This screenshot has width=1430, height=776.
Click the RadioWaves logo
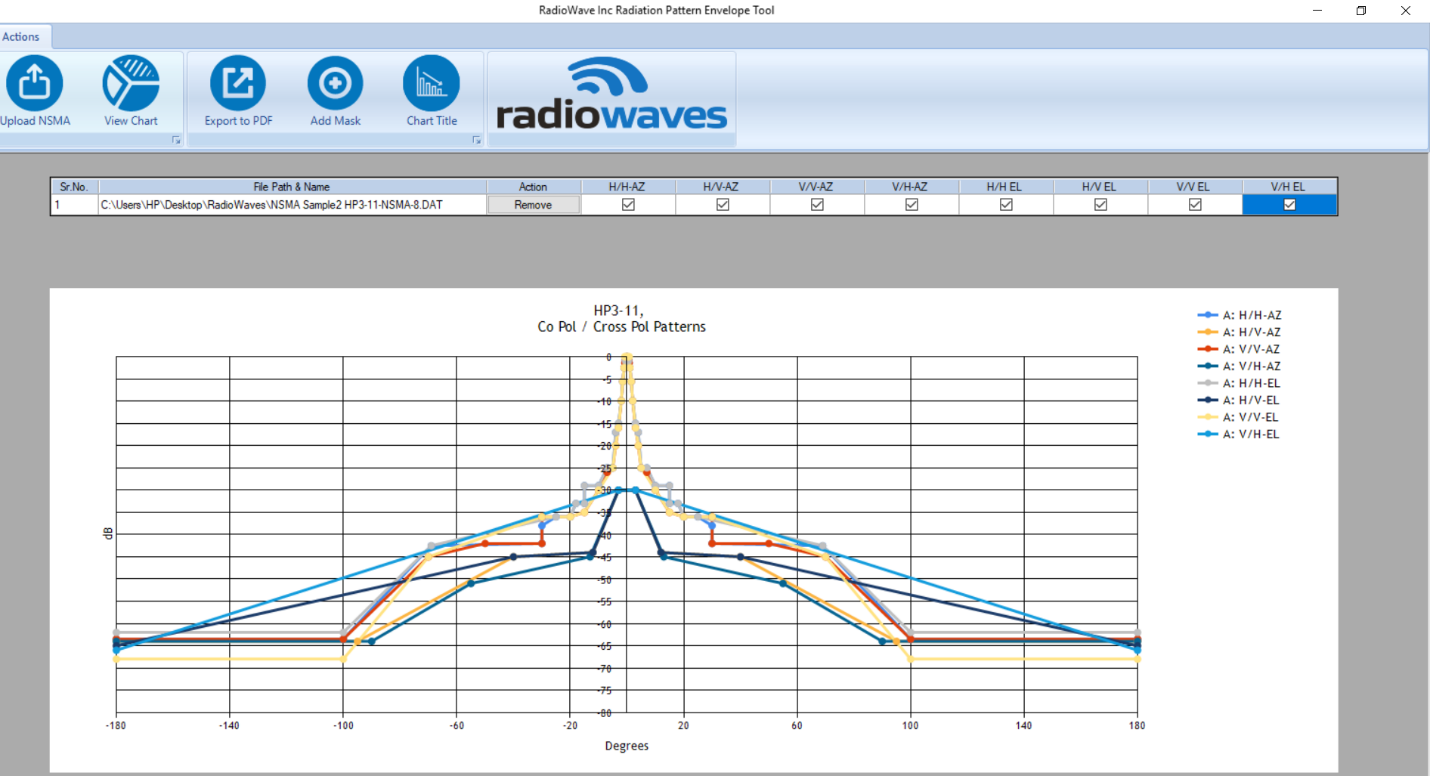point(612,95)
